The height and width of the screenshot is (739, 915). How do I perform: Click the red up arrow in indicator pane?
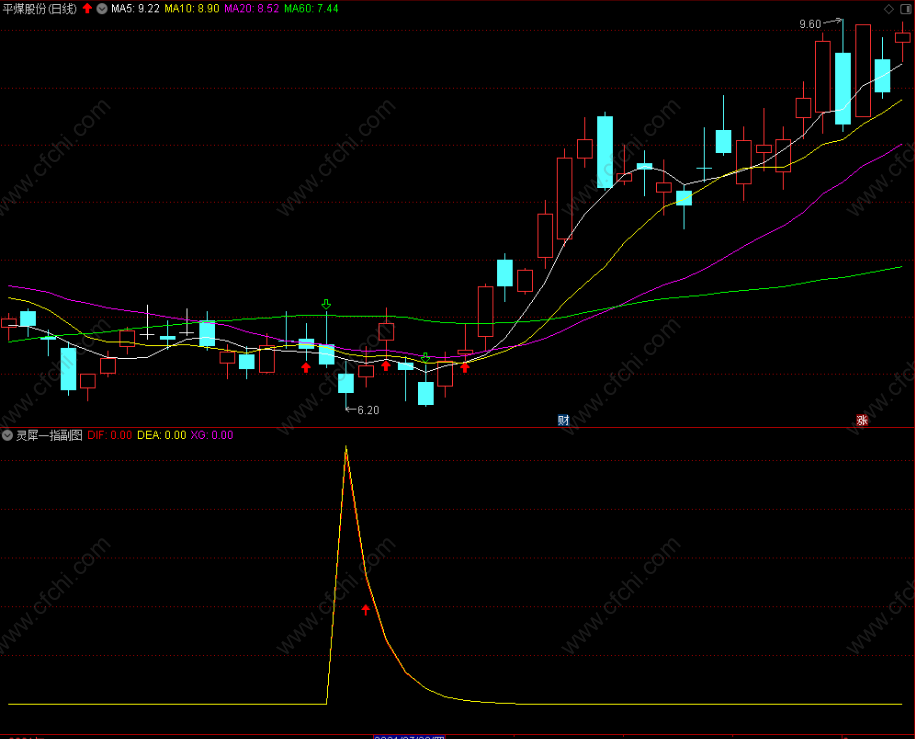tap(365, 610)
